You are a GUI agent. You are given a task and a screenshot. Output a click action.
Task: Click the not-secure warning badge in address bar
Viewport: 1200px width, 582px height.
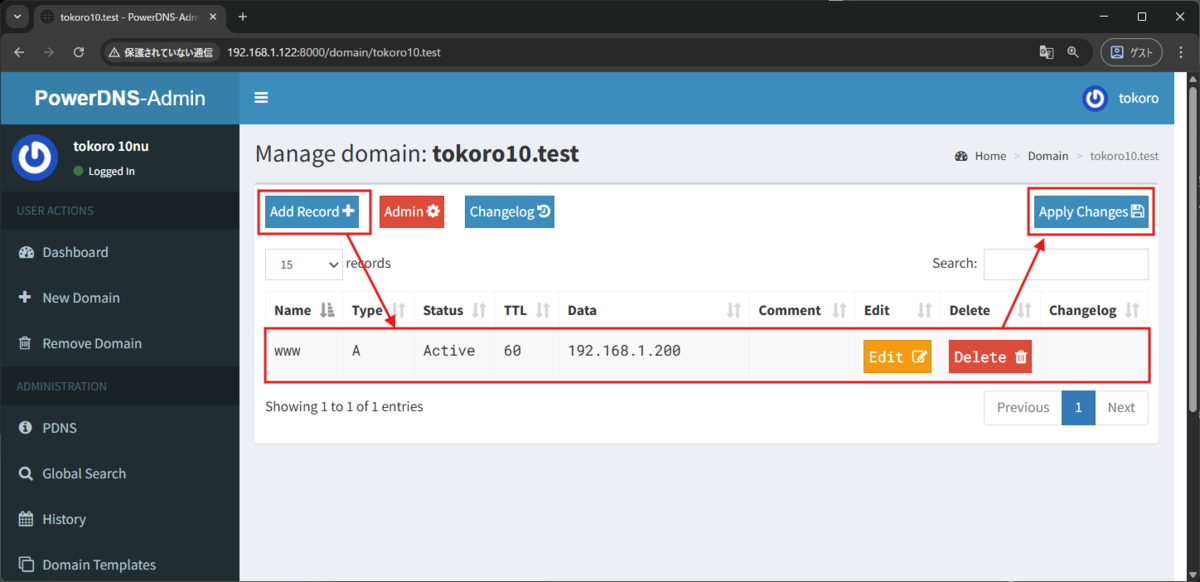tap(161, 52)
